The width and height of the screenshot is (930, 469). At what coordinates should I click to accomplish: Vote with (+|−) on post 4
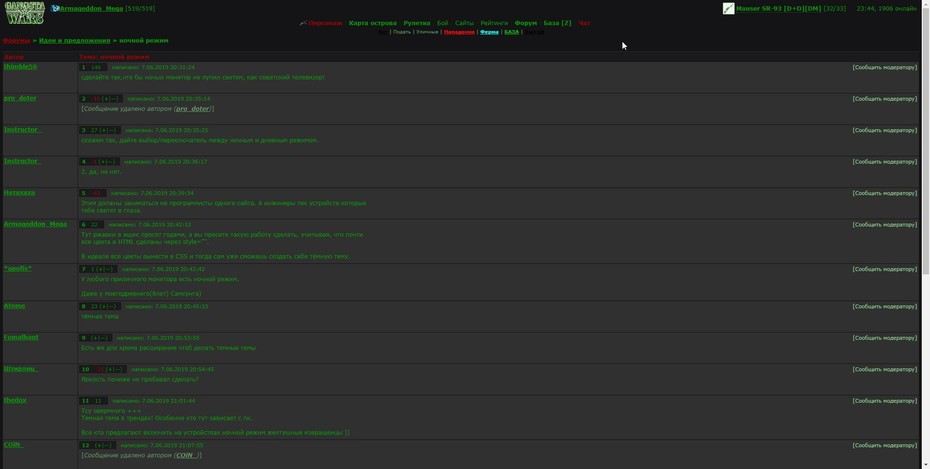[107, 162]
